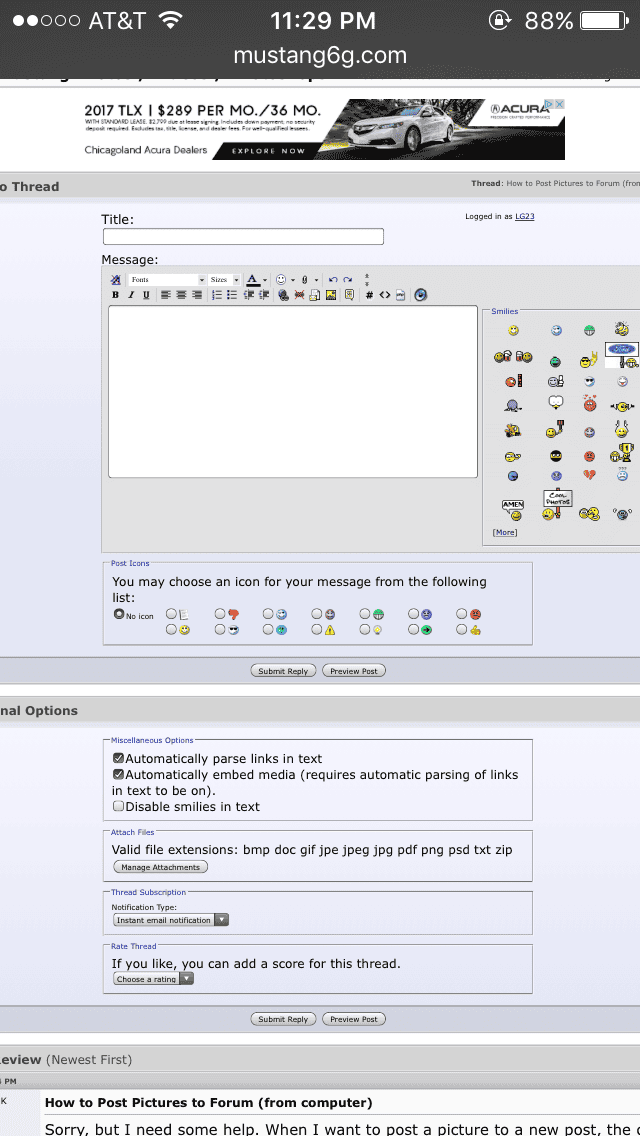Open the Fonts dropdown

click(167, 280)
